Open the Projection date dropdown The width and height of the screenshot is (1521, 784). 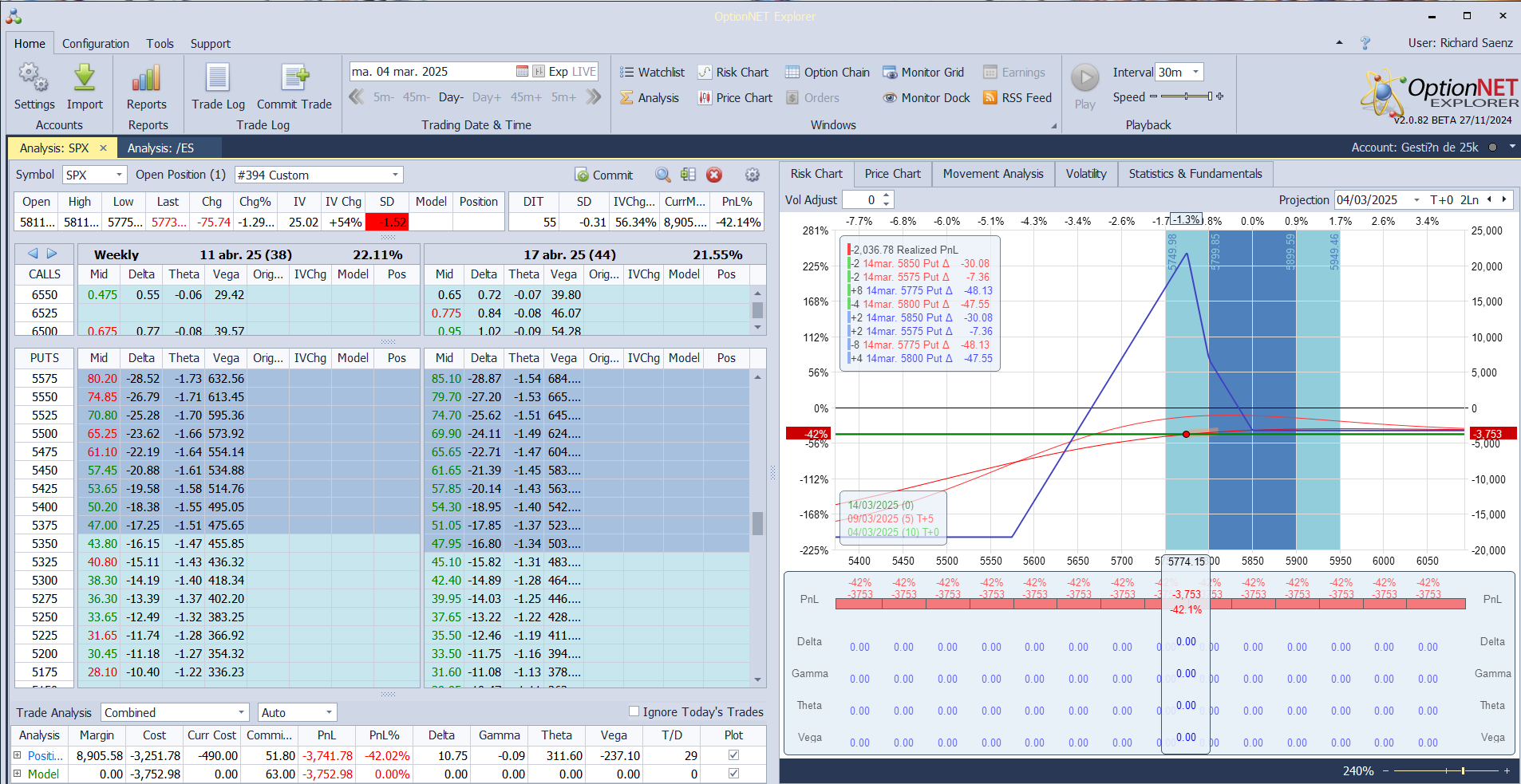1416,200
